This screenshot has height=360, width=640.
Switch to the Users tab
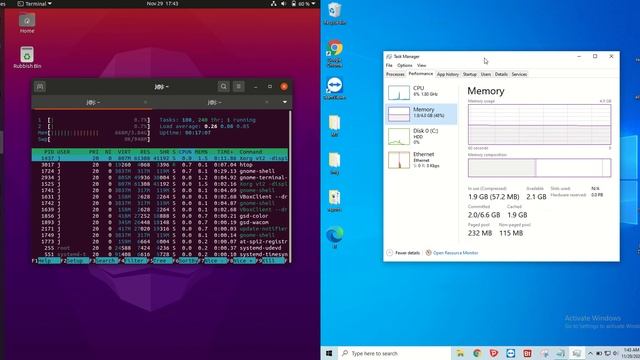486,74
